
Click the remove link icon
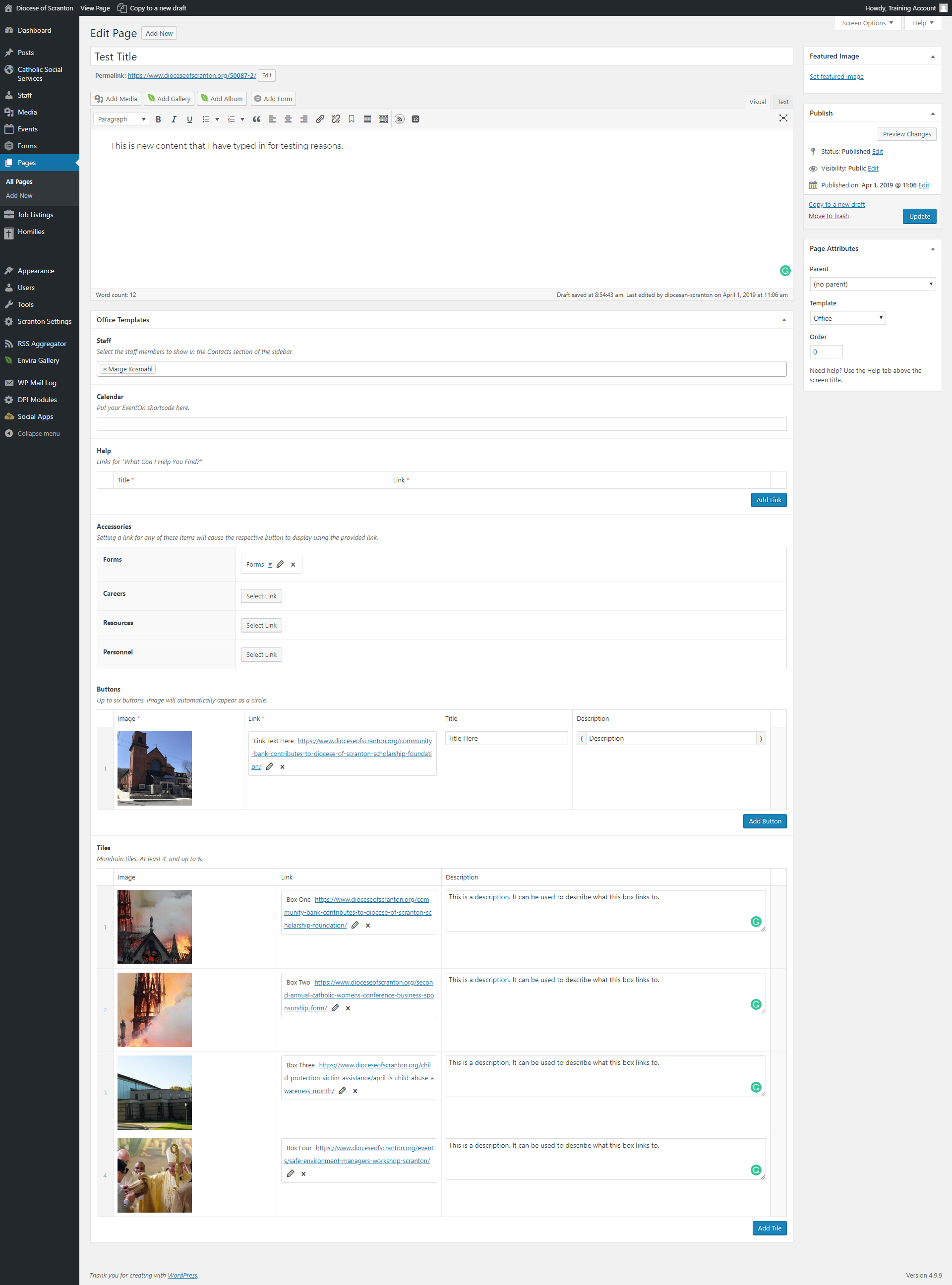(335, 119)
